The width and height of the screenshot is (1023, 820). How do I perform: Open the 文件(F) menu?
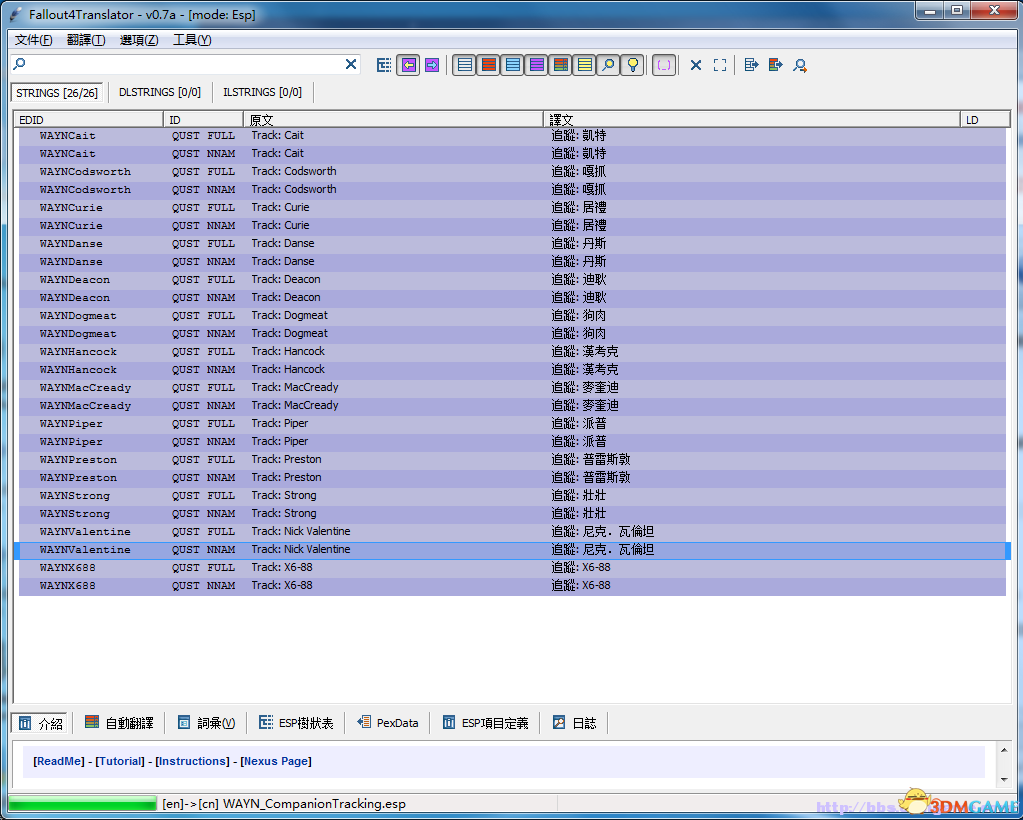tap(34, 40)
